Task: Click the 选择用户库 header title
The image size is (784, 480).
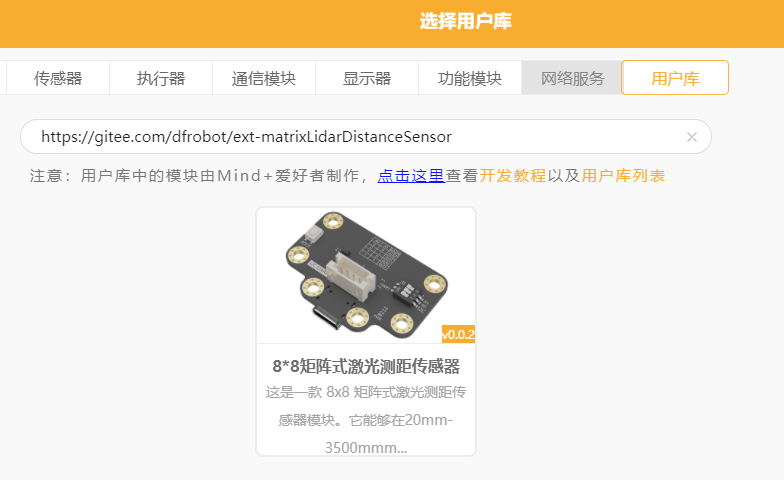Action: pos(466,22)
